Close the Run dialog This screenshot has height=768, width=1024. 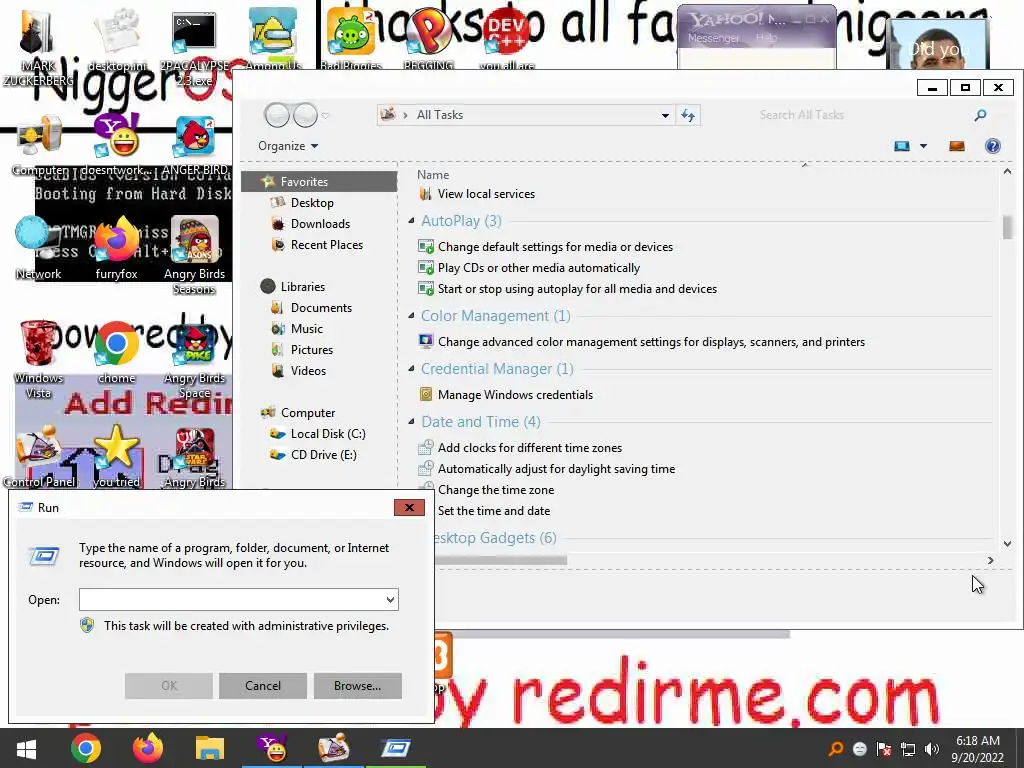pyautogui.click(x=409, y=507)
